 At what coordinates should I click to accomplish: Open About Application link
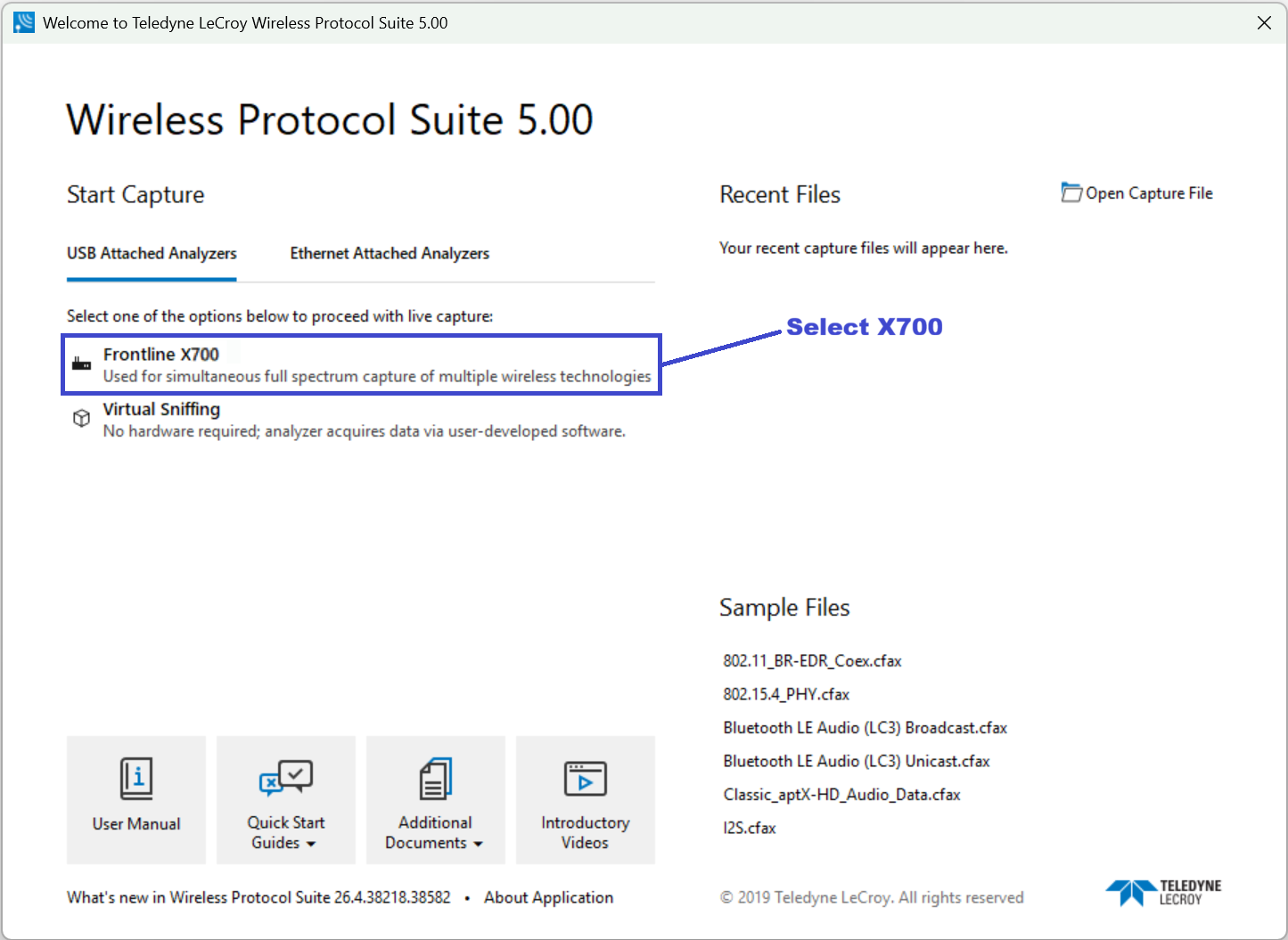tap(548, 897)
